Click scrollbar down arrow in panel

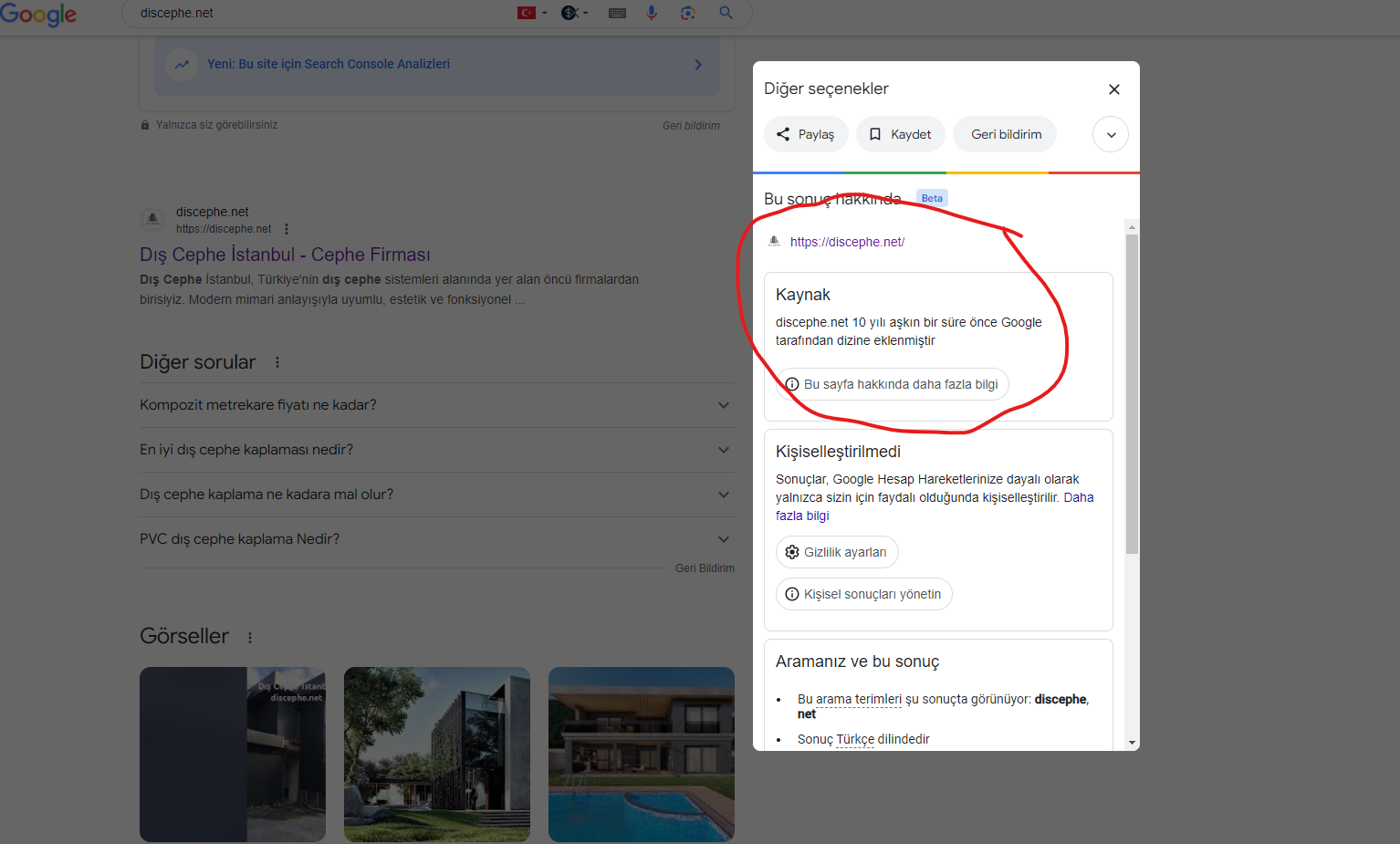click(1132, 743)
